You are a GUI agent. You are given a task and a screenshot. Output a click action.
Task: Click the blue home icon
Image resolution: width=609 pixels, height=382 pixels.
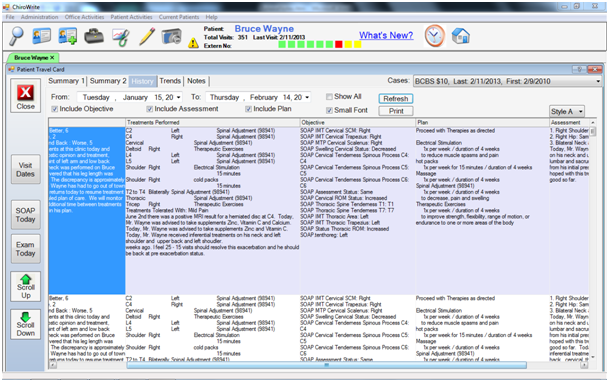(461, 36)
